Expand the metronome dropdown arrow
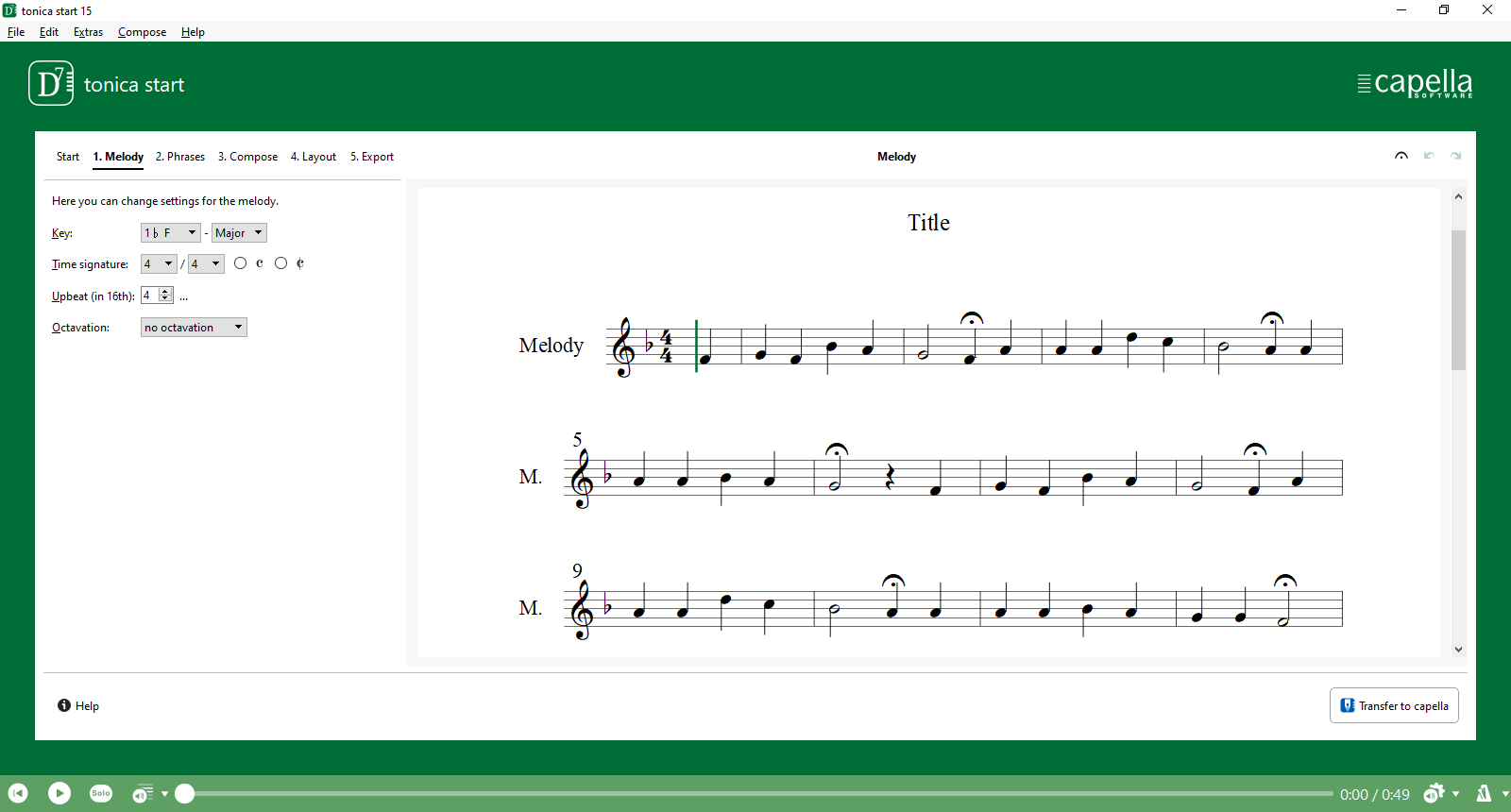 pyautogui.click(x=1505, y=794)
